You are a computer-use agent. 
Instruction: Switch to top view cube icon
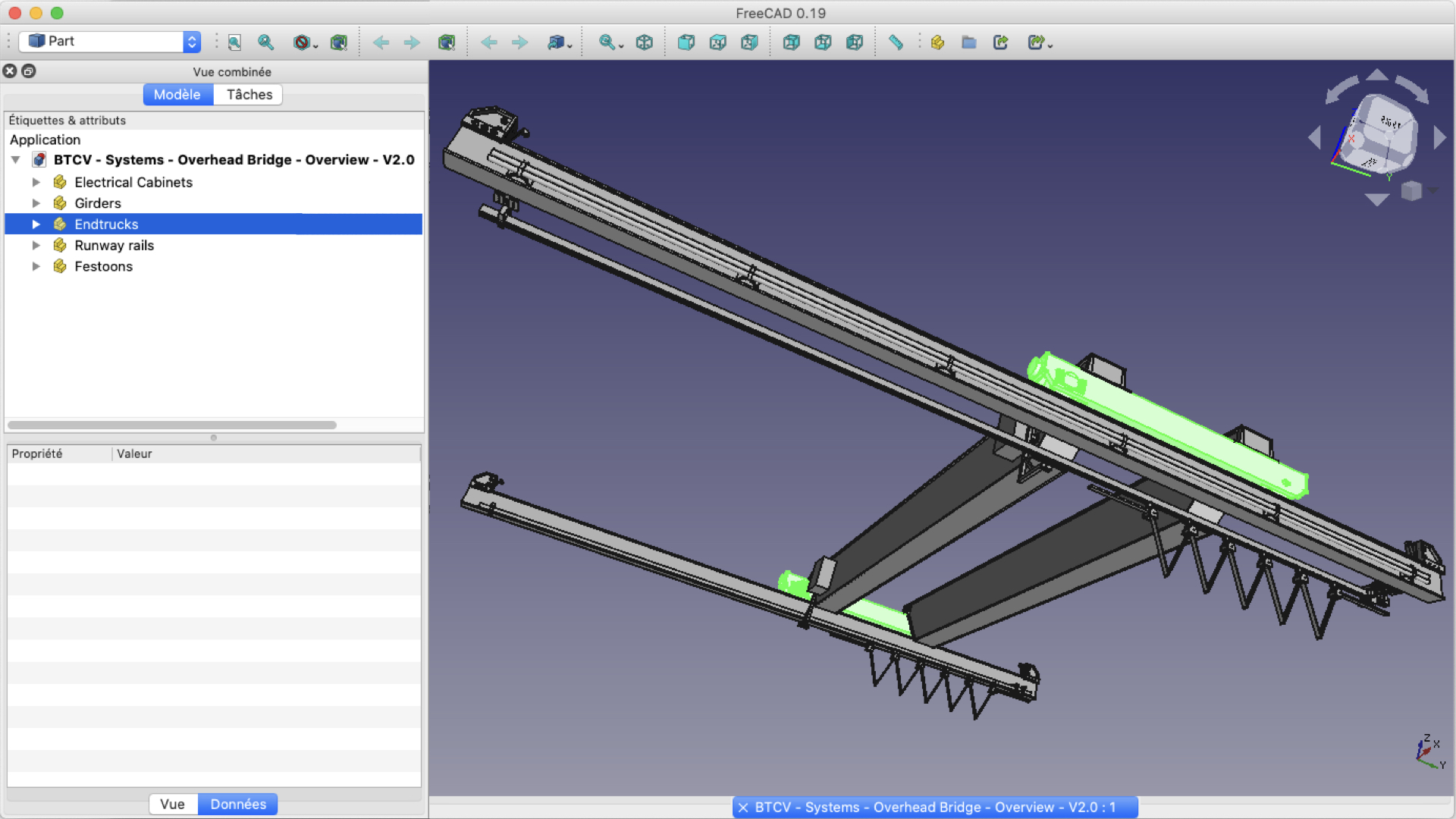[x=717, y=42]
